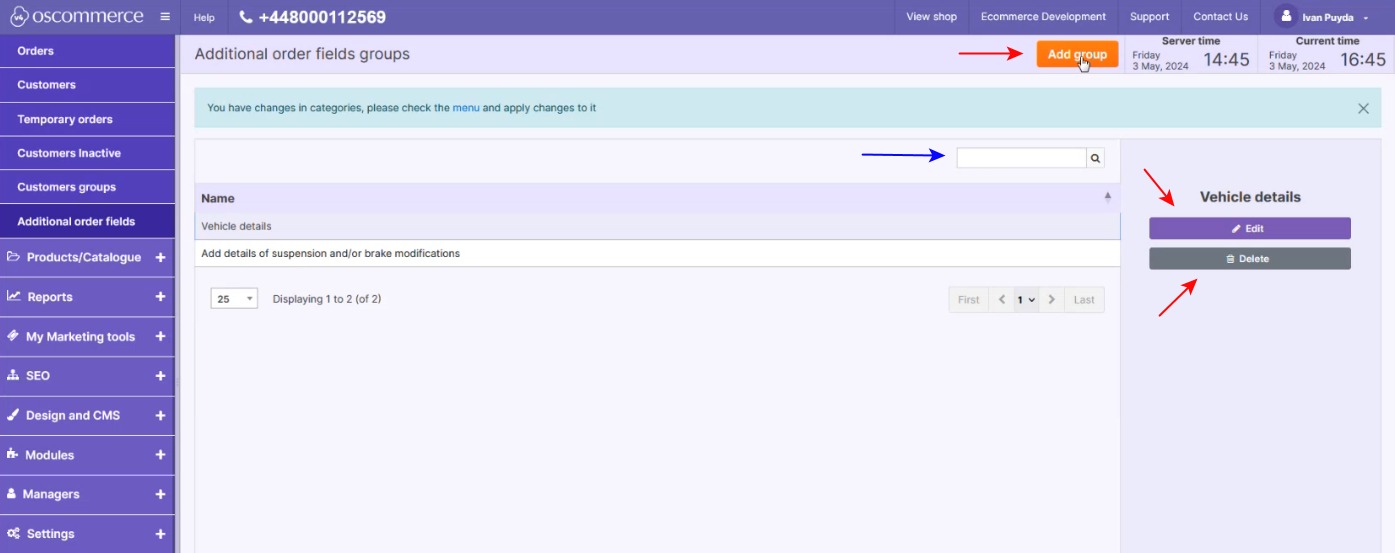
Task: Dismiss the notification with the X icon
Action: pyautogui.click(x=1363, y=108)
